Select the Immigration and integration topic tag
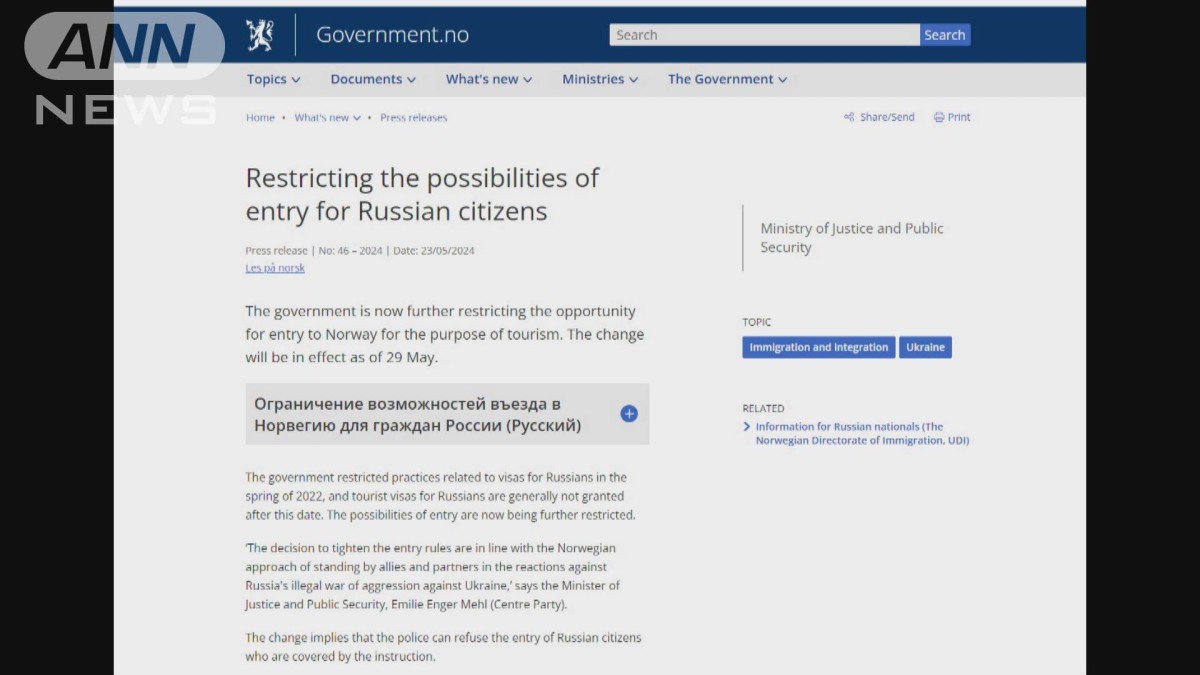Screen dimensions: 1200x675 coord(818,347)
